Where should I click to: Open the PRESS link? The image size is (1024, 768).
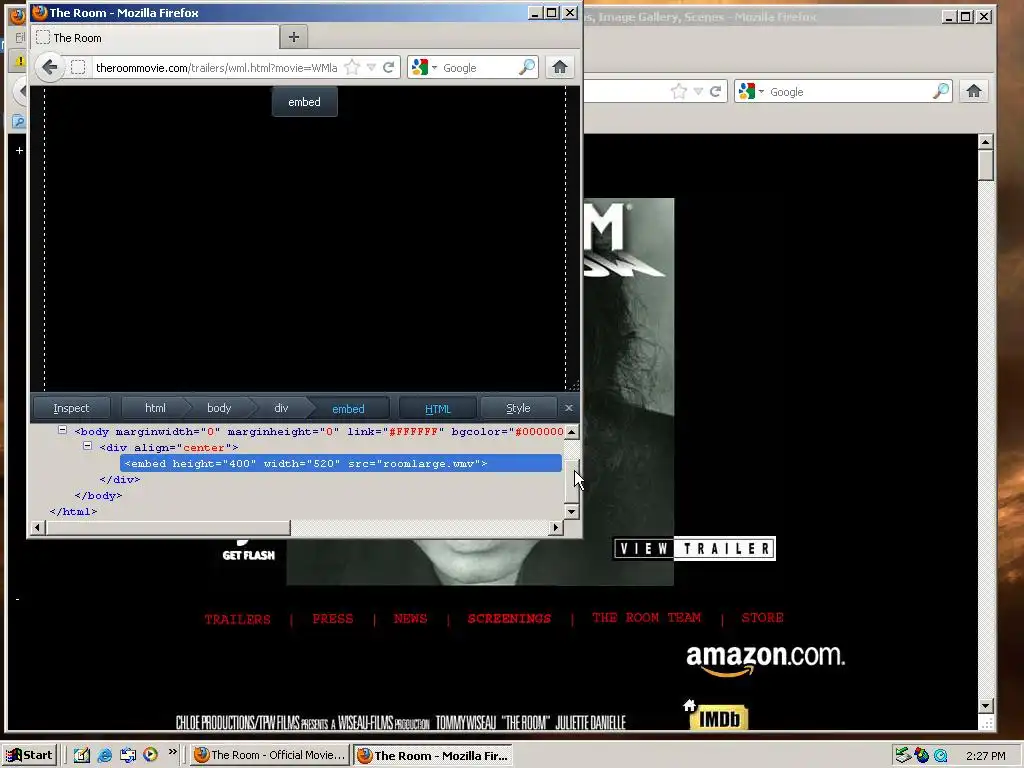(x=332, y=618)
